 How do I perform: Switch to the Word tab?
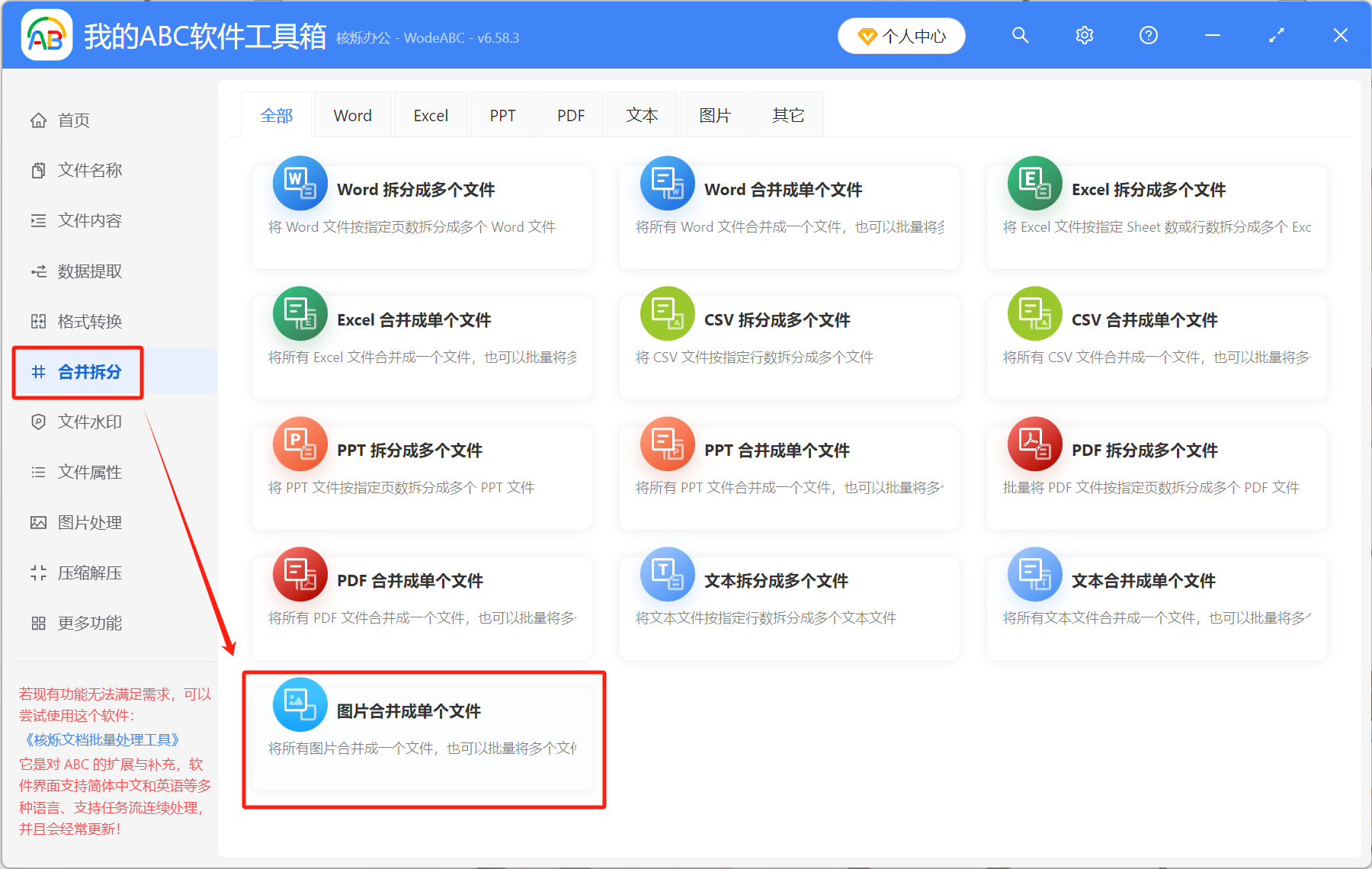pyautogui.click(x=351, y=114)
